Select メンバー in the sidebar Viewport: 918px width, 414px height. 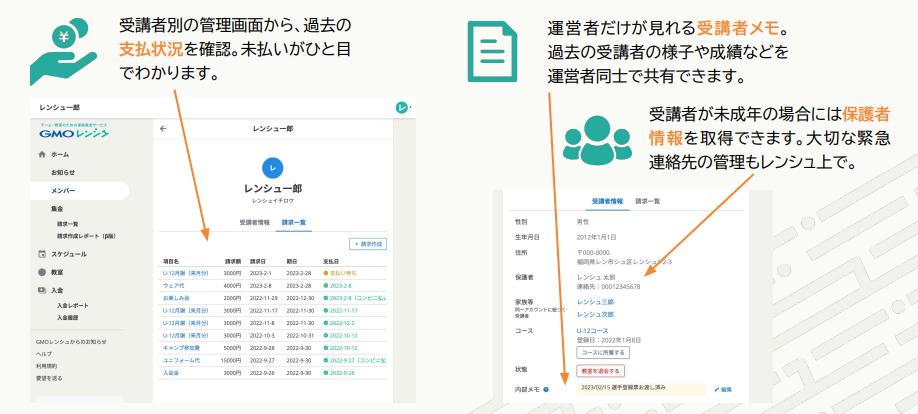(63, 190)
